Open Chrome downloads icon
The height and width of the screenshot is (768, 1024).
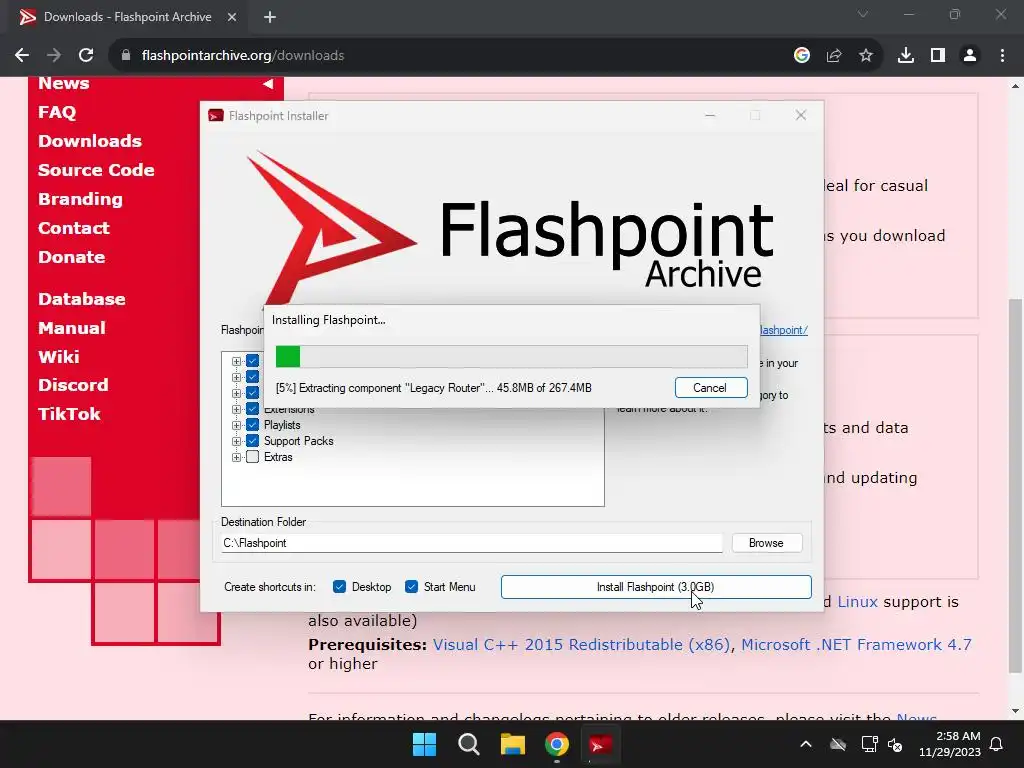pos(906,56)
